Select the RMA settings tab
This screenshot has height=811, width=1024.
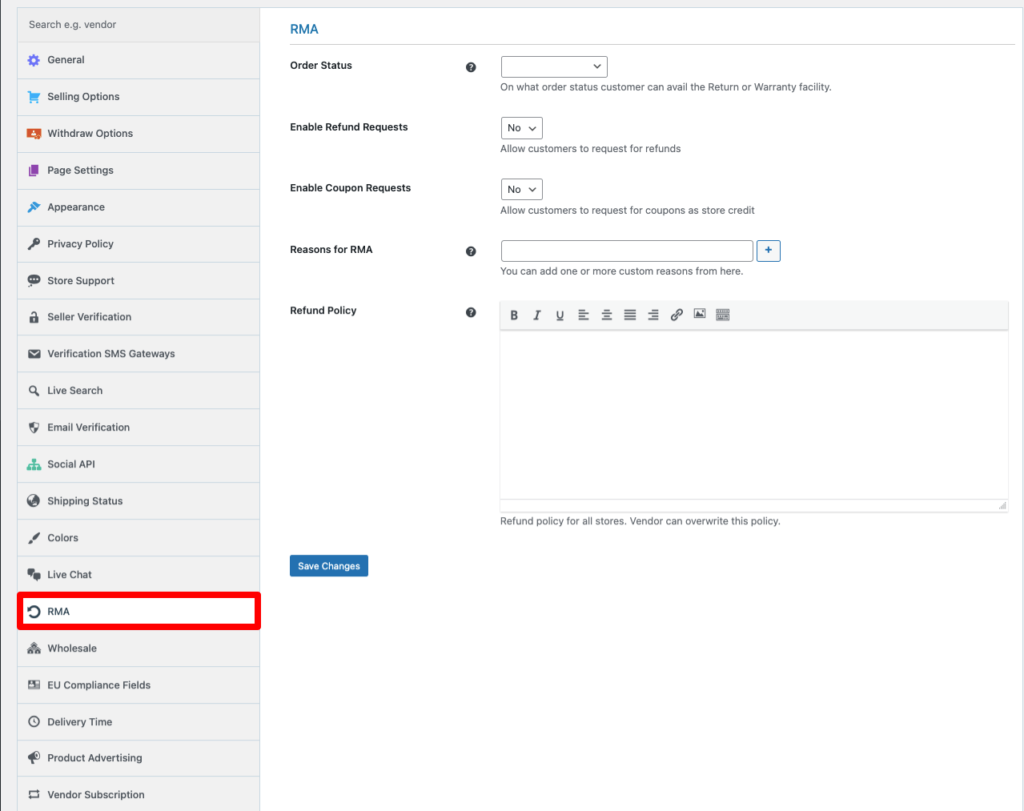(138, 611)
